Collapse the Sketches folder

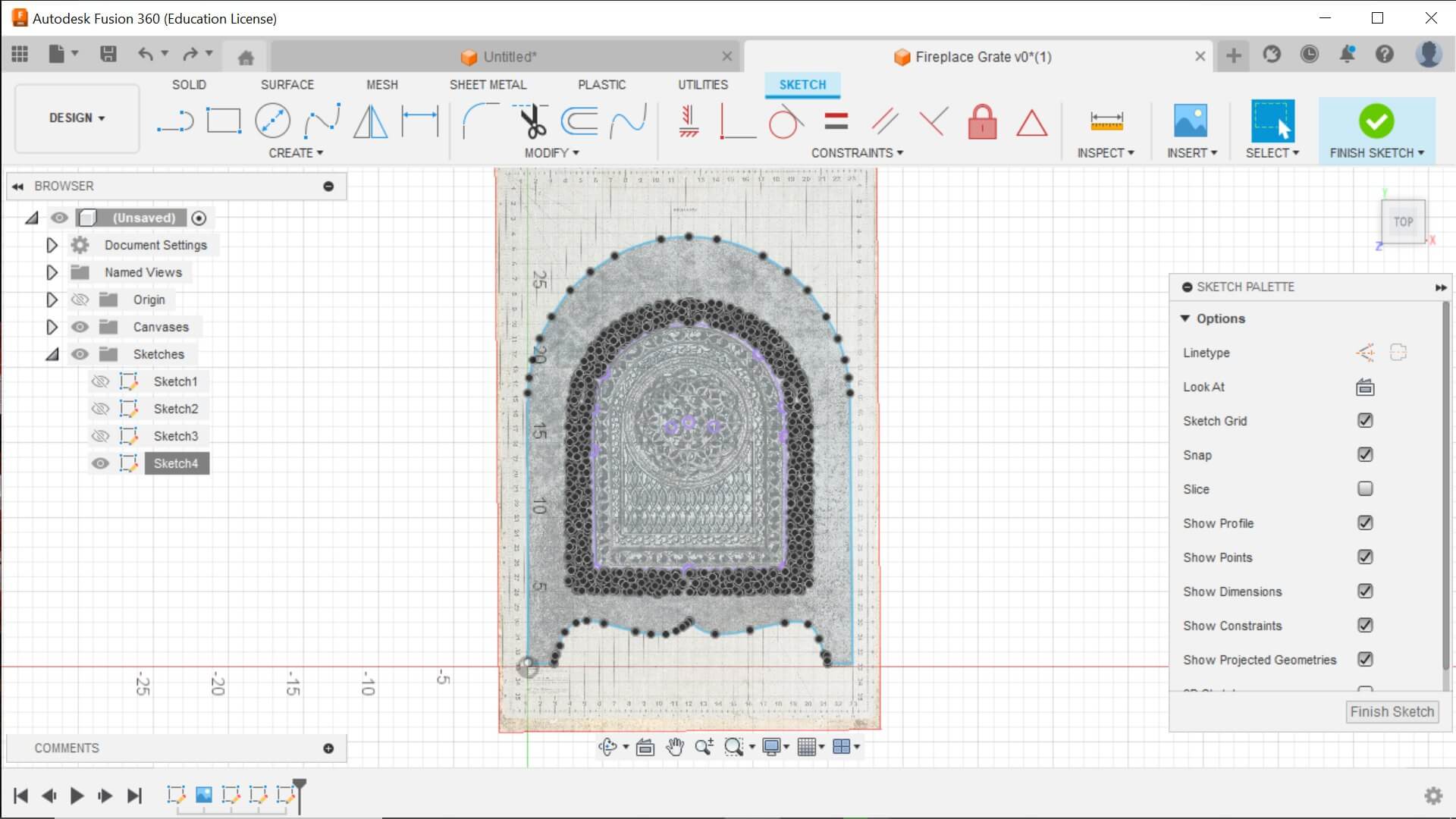(52, 354)
